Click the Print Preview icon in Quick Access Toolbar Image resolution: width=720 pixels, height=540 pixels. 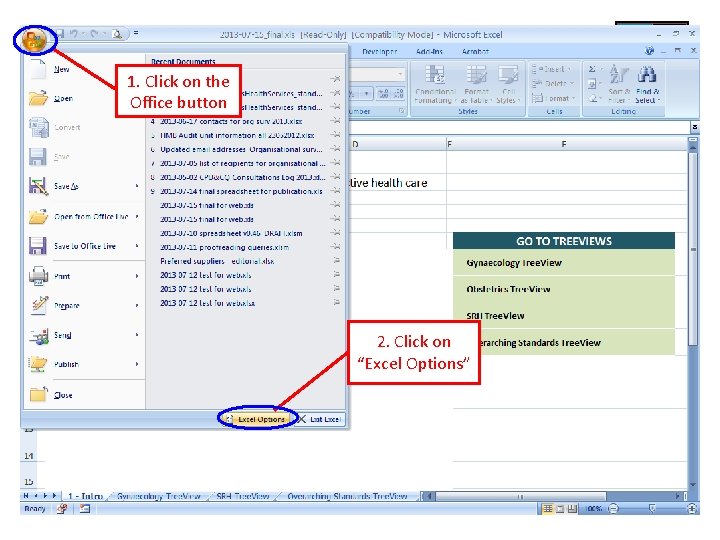point(117,34)
